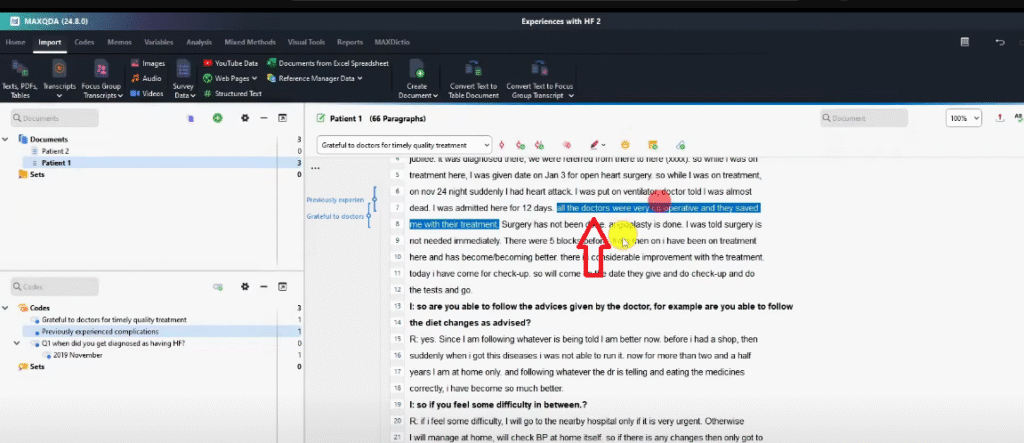Click new code icon in Codes panel
The height and width of the screenshot is (443, 1024).
pos(217,287)
